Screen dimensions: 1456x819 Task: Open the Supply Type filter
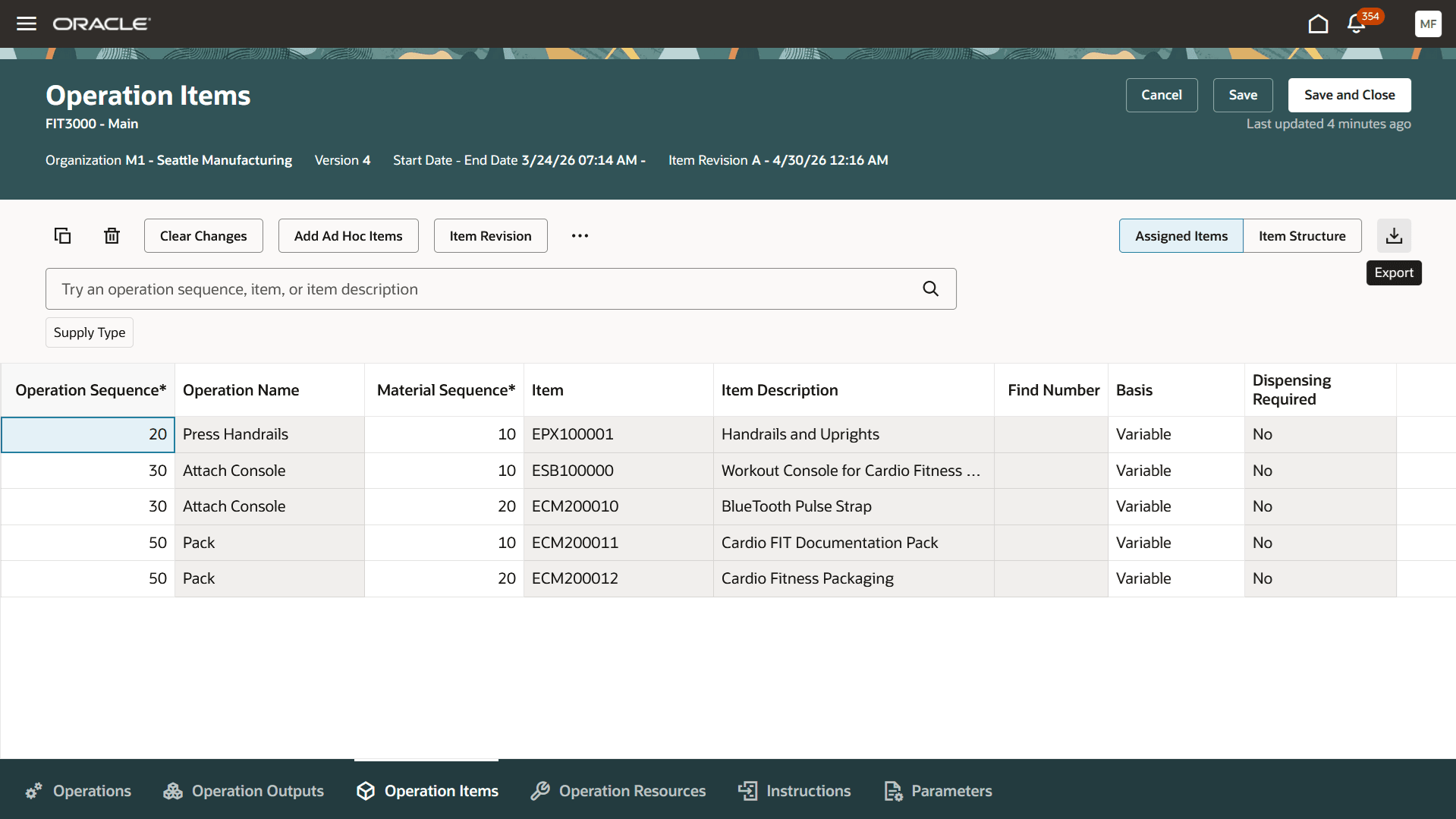(x=90, y=332)
